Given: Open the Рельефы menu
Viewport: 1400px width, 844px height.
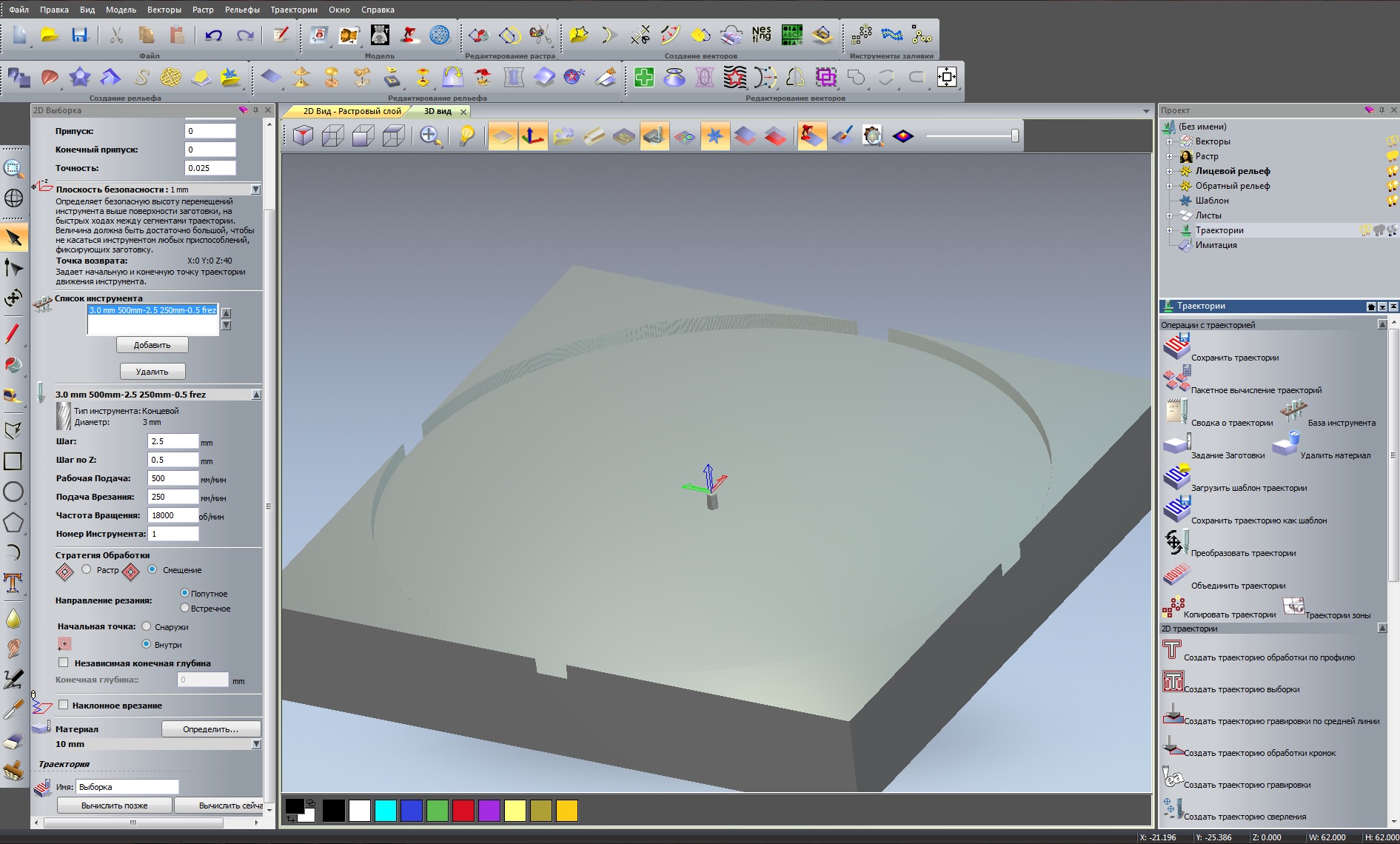Looking at the screenshot, I should click(242, 10).
